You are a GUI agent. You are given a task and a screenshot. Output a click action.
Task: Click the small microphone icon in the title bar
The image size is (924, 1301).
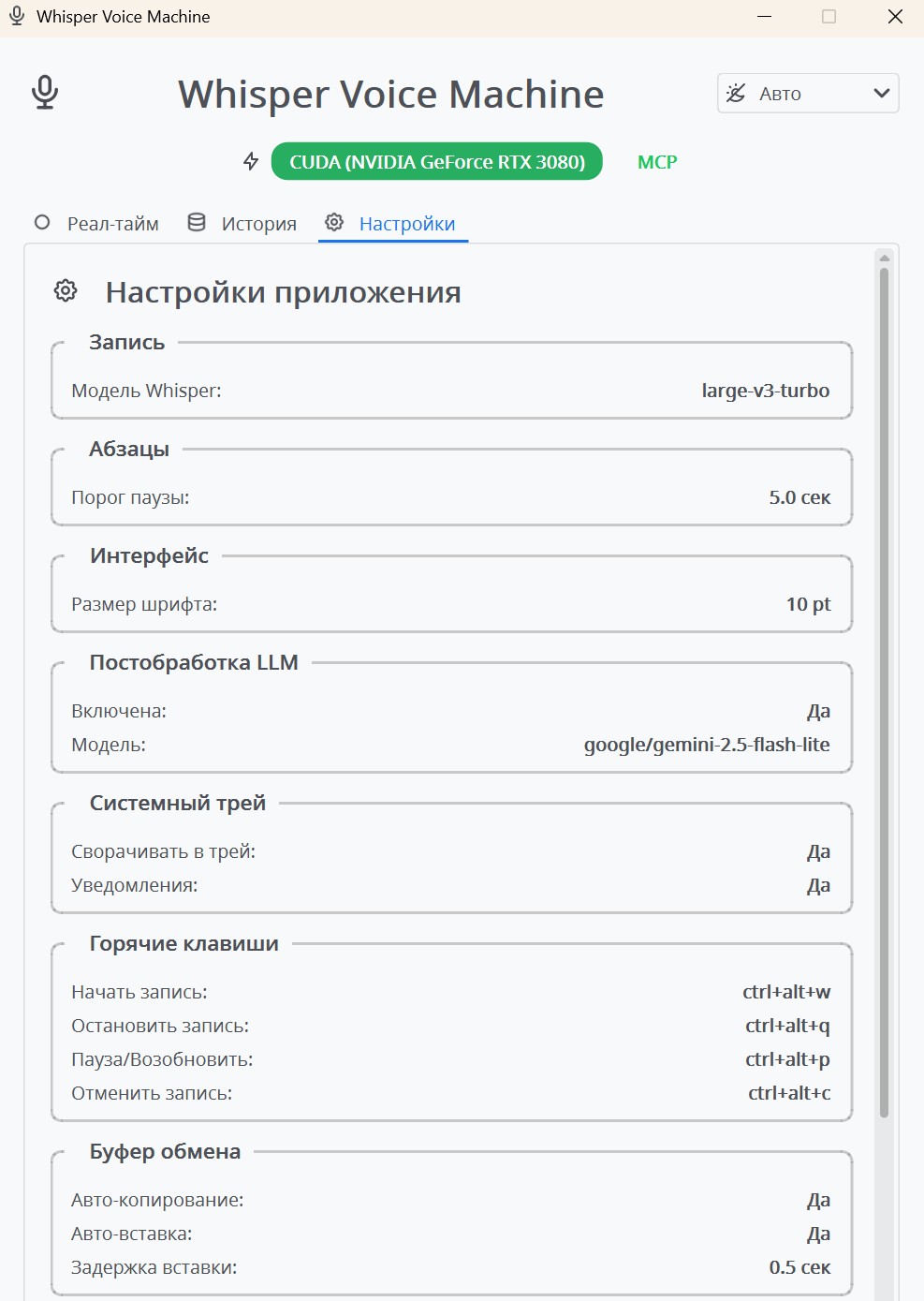pyautogui.click(x=17, y=17)
